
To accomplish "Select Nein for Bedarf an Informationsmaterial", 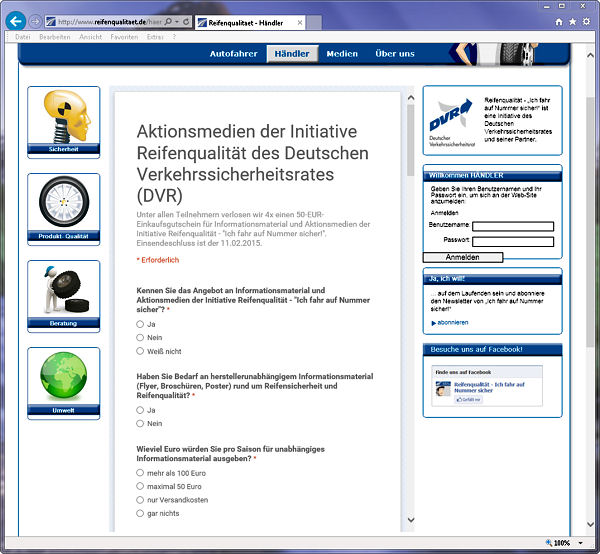I will pos(140,424).
